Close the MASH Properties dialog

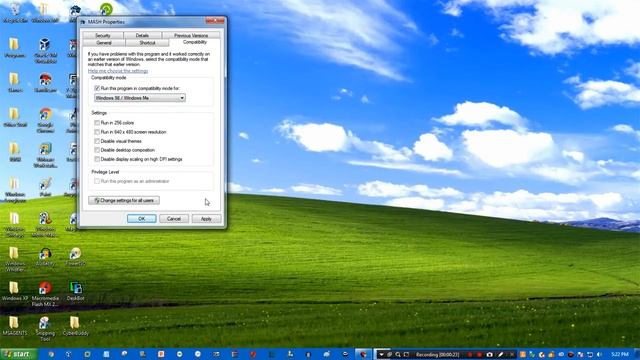[215, 21]
